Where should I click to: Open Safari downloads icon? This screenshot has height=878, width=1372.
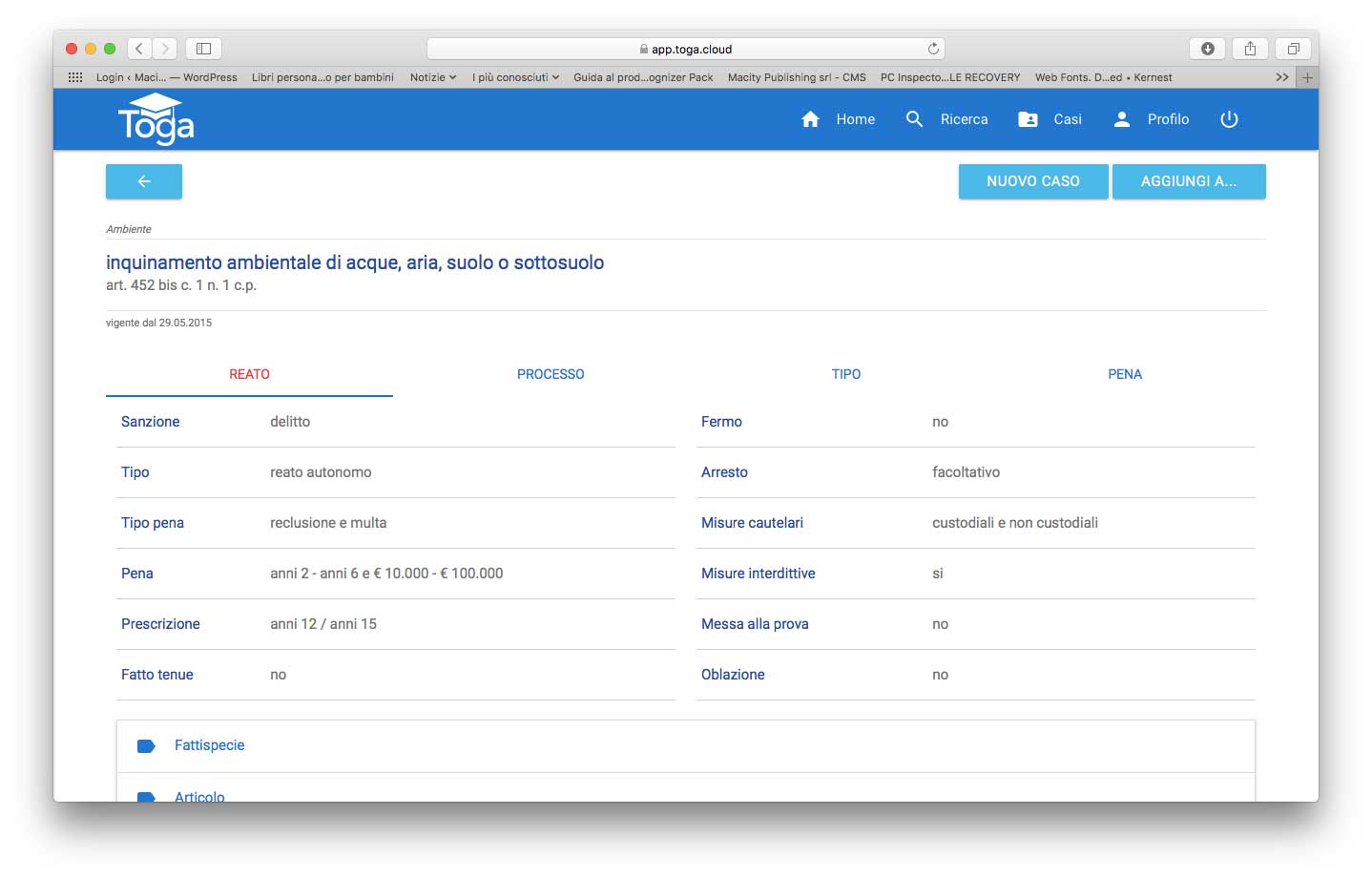tap(1207, 48)
